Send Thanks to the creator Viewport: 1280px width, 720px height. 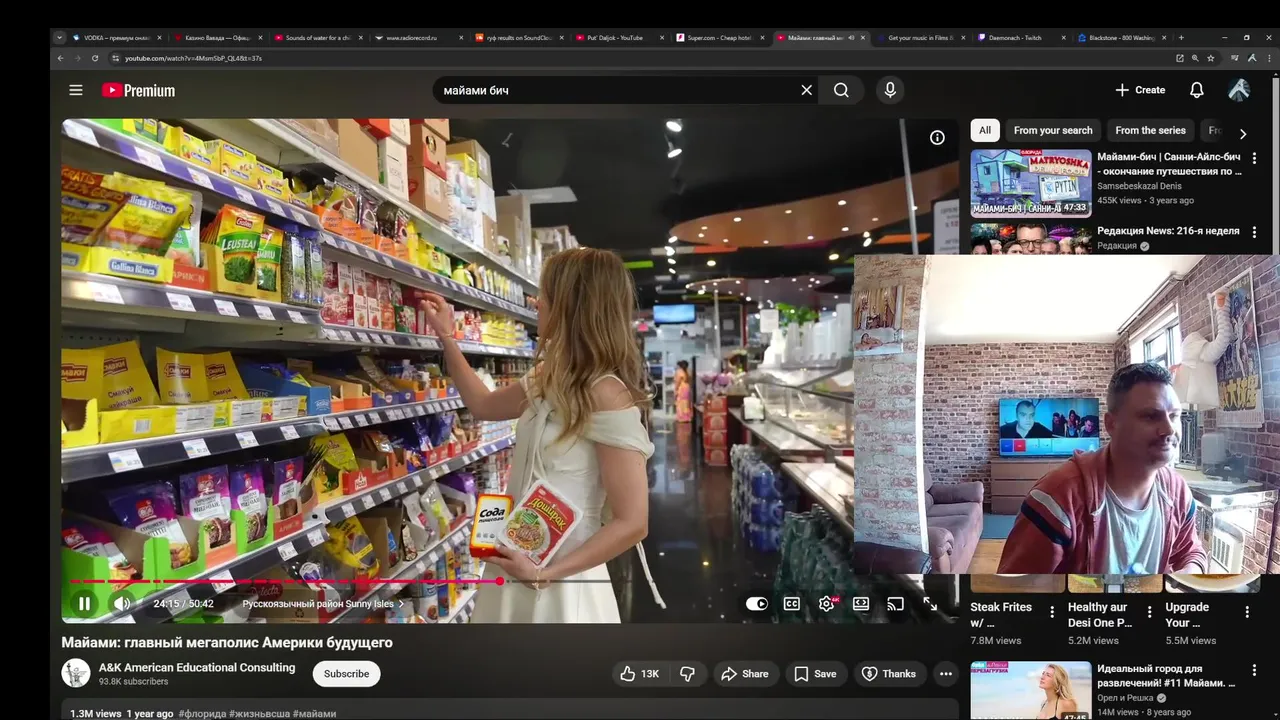(889, 674)
